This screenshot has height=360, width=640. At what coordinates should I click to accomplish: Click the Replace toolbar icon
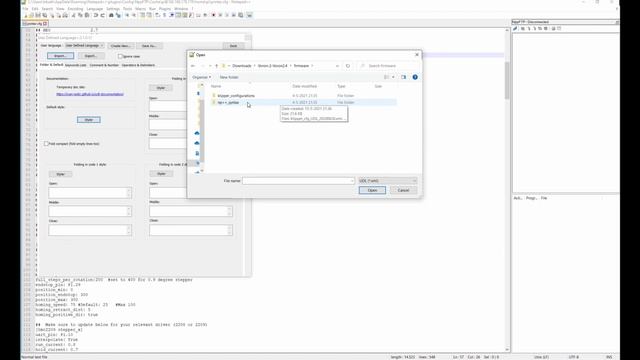pyautogui.click(x=118, y=15)
